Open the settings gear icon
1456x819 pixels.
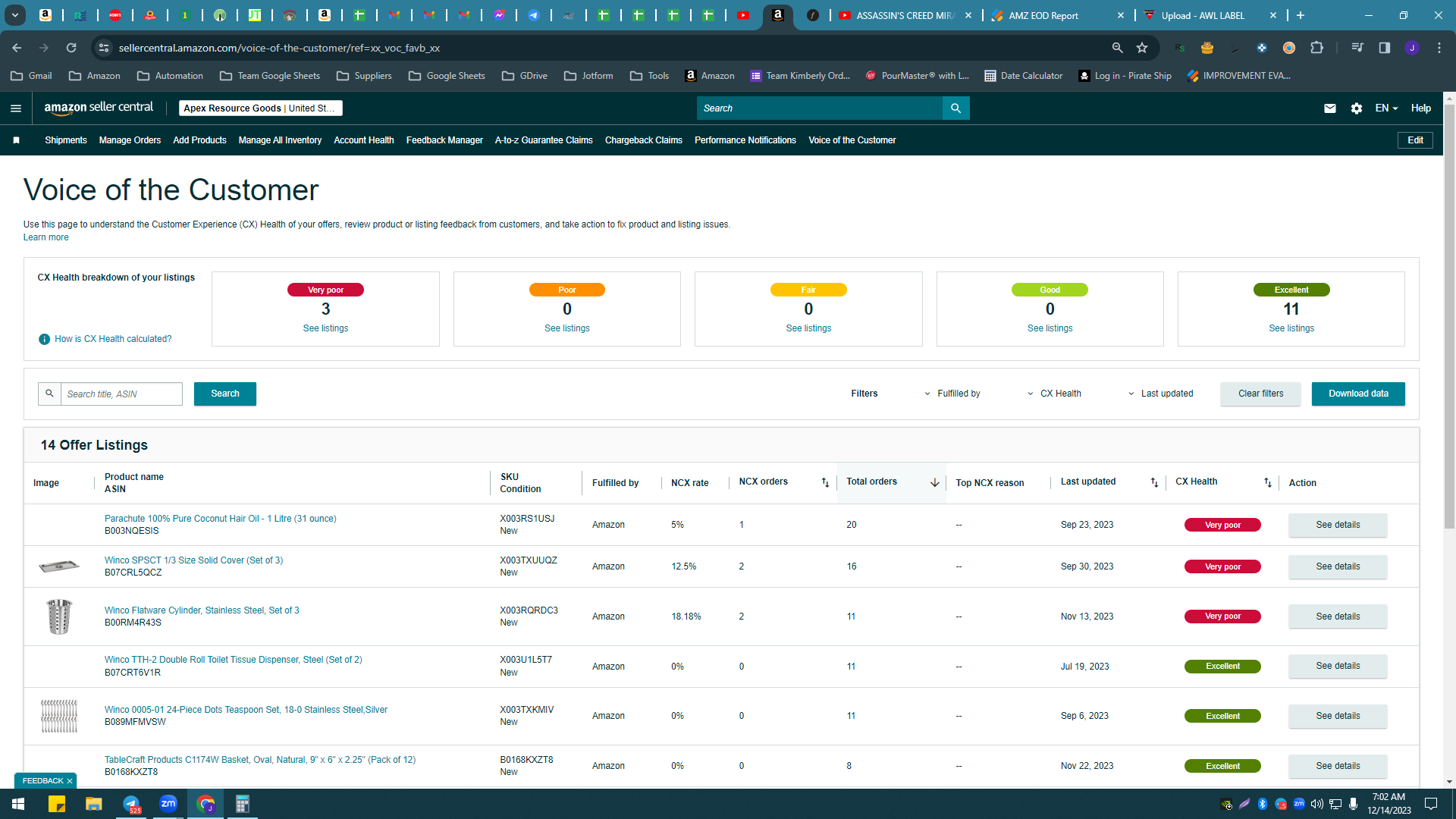tap(1357, 108)
